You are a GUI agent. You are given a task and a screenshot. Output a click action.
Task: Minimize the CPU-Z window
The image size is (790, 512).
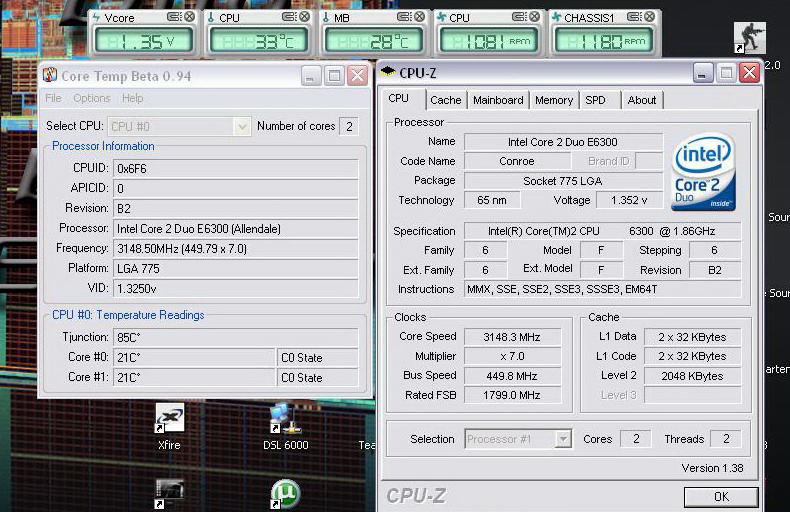pos(703,73)
